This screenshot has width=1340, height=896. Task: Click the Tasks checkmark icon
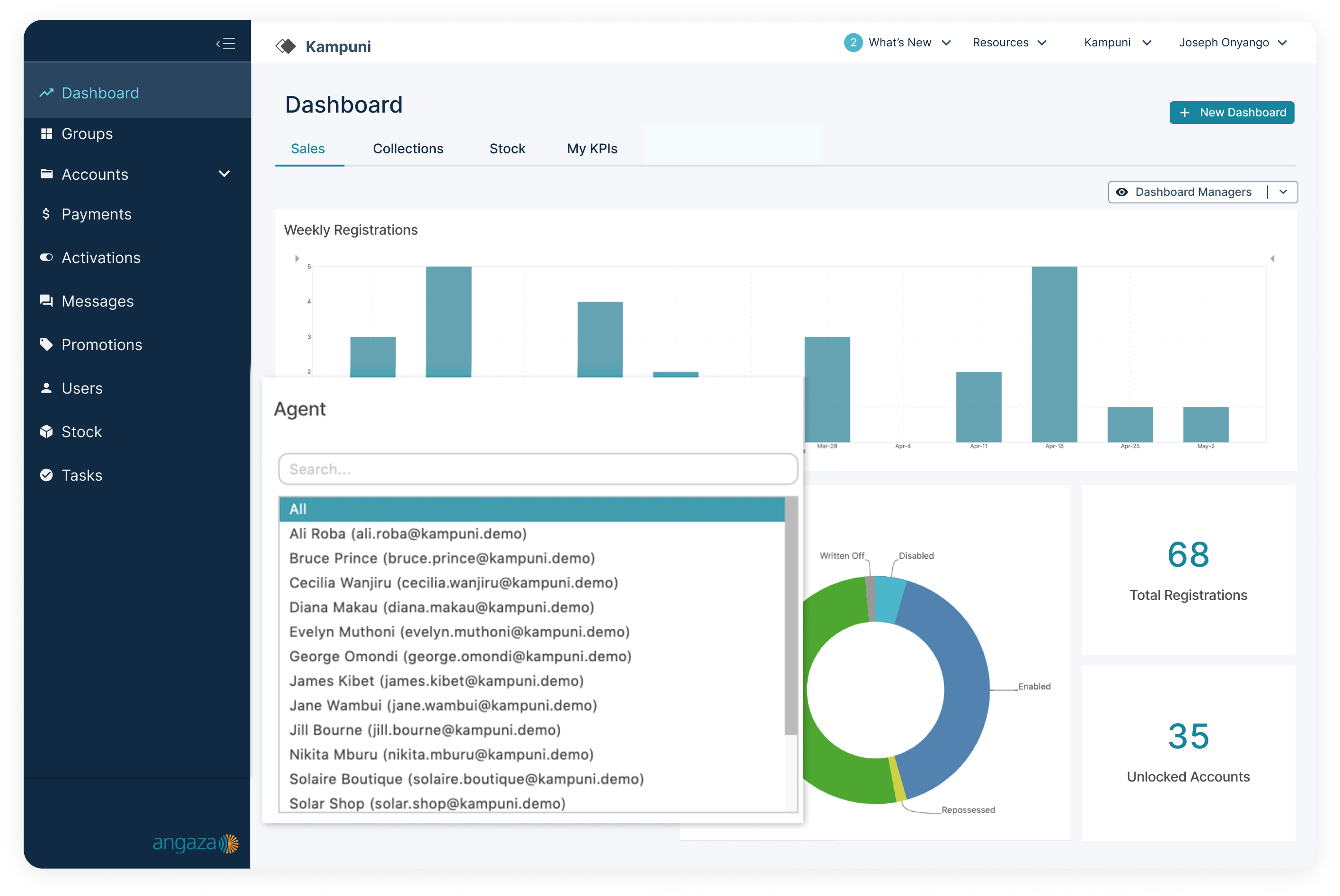tap(47, 475)
